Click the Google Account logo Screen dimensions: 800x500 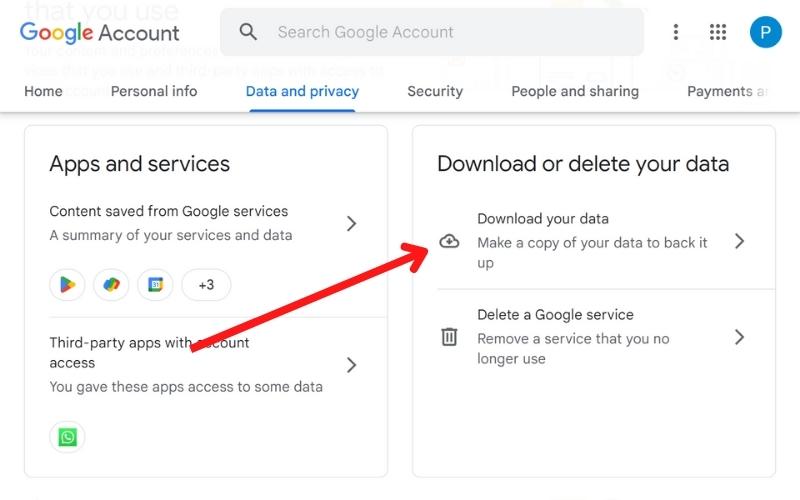click(x=100, y=32)
